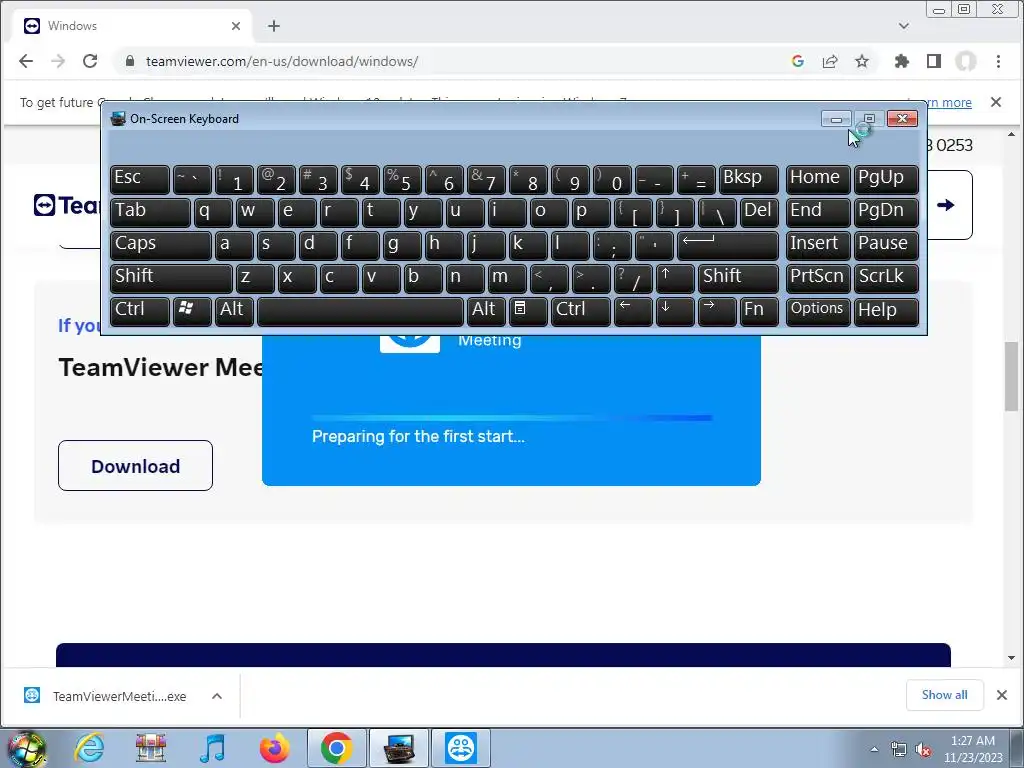Toggle the Caps key on the On-Screen Keyboard

[x=160, y=245]
